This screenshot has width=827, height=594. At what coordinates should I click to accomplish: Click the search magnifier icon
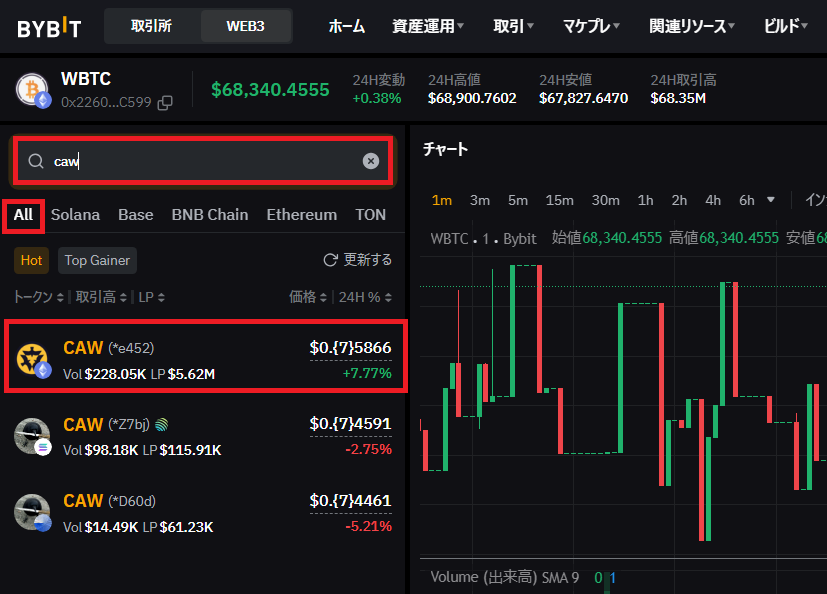click(x=36, y=161)
